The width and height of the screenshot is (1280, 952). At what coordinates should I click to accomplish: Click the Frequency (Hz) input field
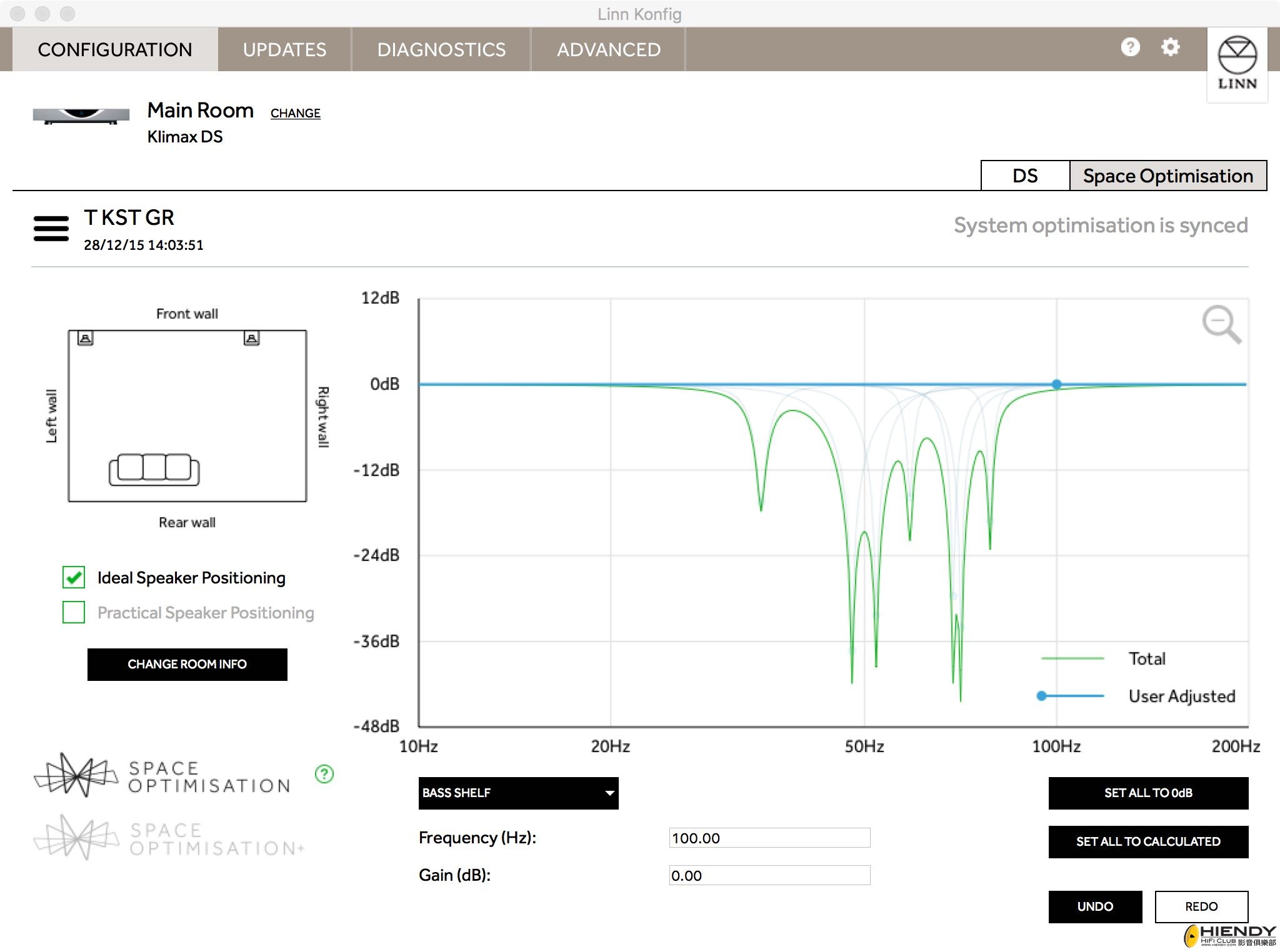coord(769,838)
